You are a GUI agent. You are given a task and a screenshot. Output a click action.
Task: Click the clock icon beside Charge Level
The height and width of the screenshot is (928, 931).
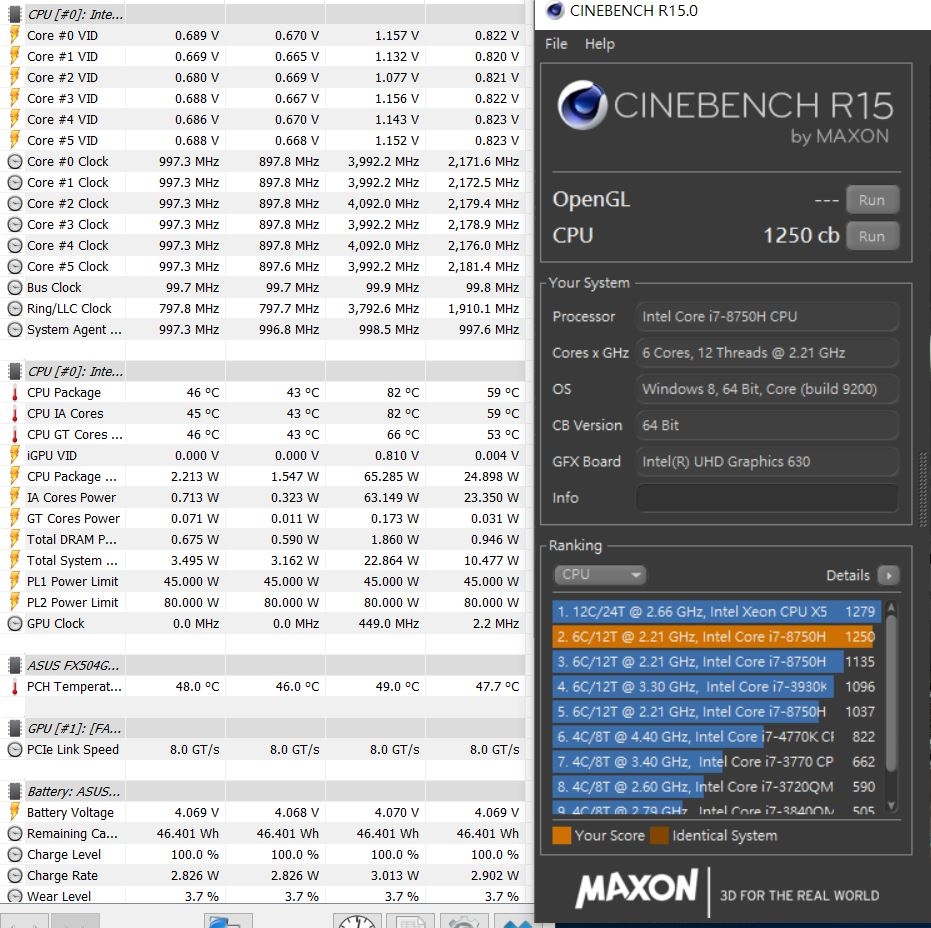pyautogui.click(x=15, y=854)
